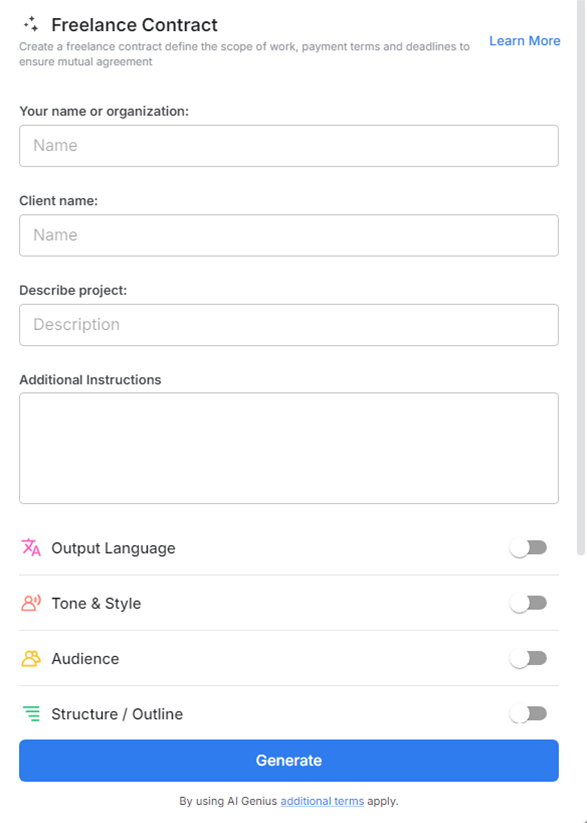Select the green outline-list icon for Structure
The image size is (587, 823).
pyautogui.click(x=29, y=714)
